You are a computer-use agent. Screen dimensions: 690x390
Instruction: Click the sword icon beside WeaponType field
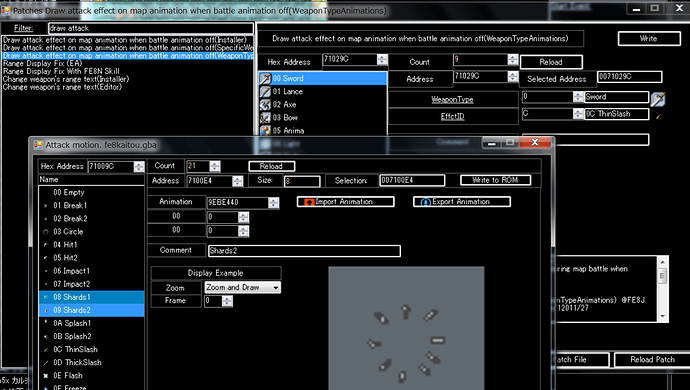(x=658, y=99)
